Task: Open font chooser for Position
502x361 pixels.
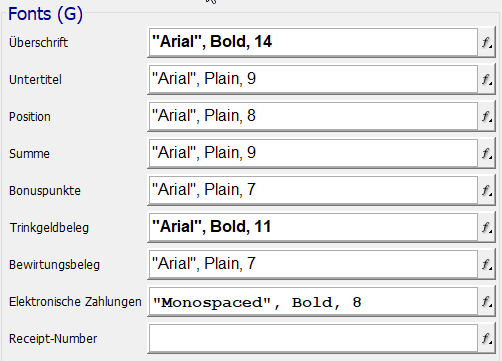Action: pos(487,116)
